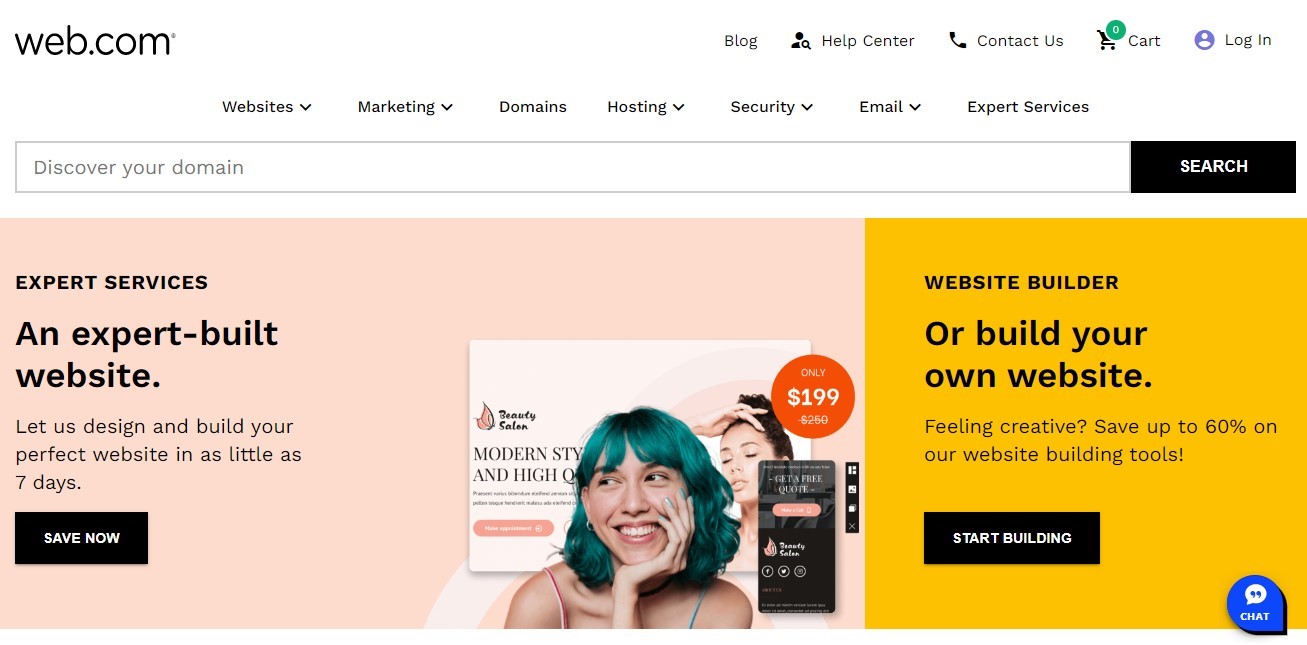Expand the Websites dropdown menu

coord(267,107)
